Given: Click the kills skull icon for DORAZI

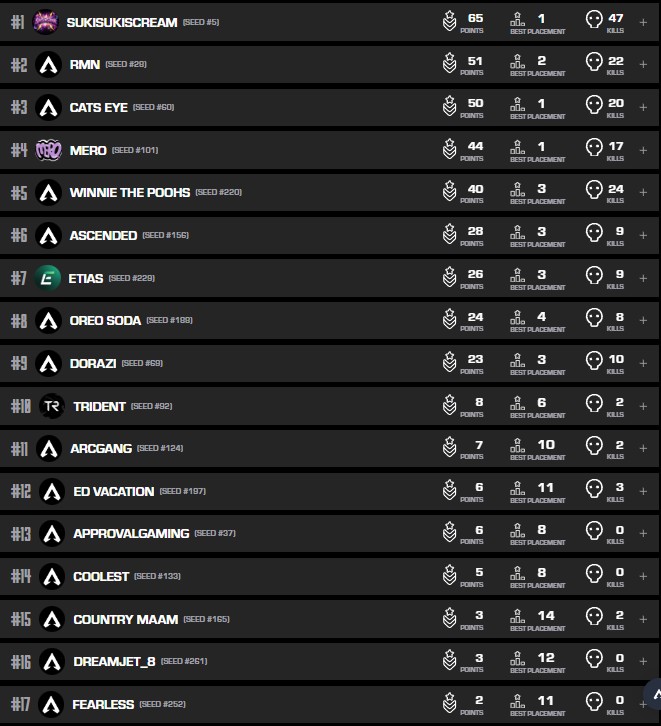Looking at the screenshot, I should click(x=594, y=363).
